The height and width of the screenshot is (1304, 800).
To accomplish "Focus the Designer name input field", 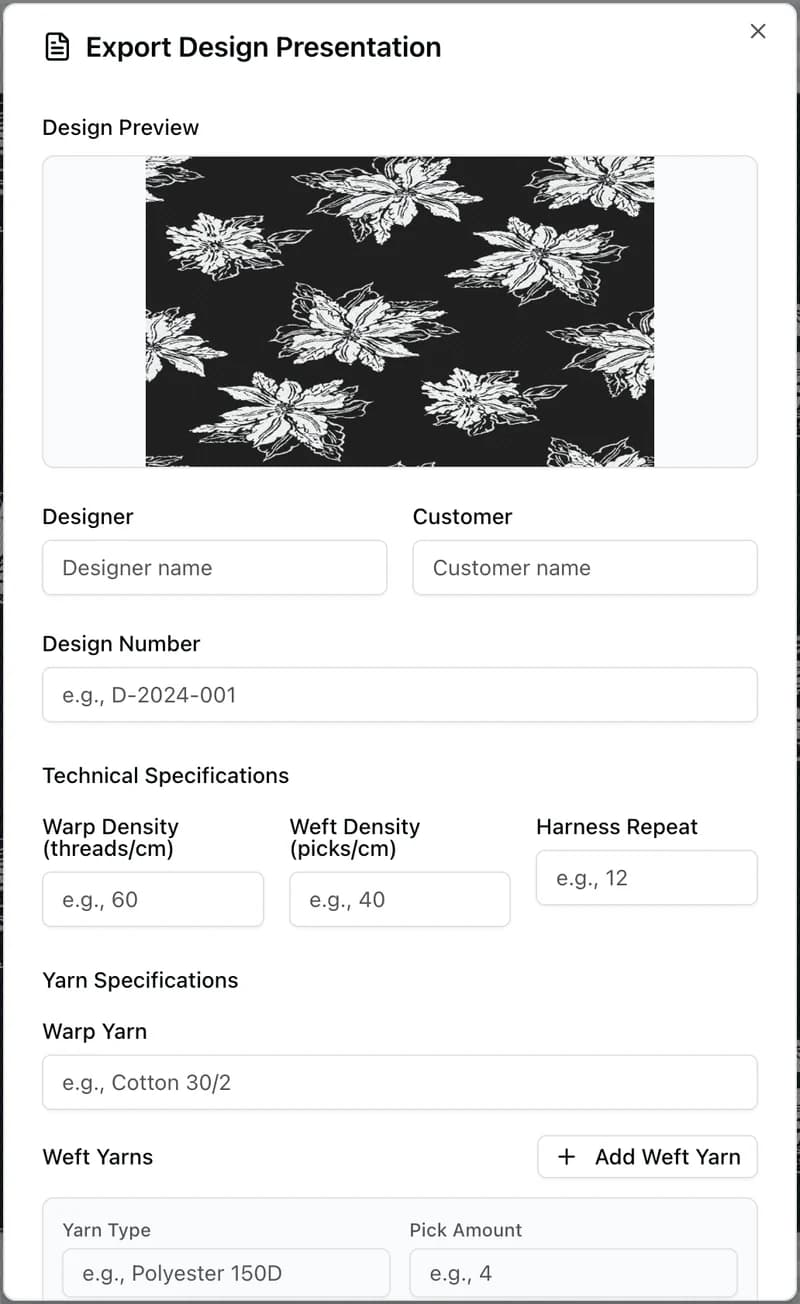I will pos(214,568).
